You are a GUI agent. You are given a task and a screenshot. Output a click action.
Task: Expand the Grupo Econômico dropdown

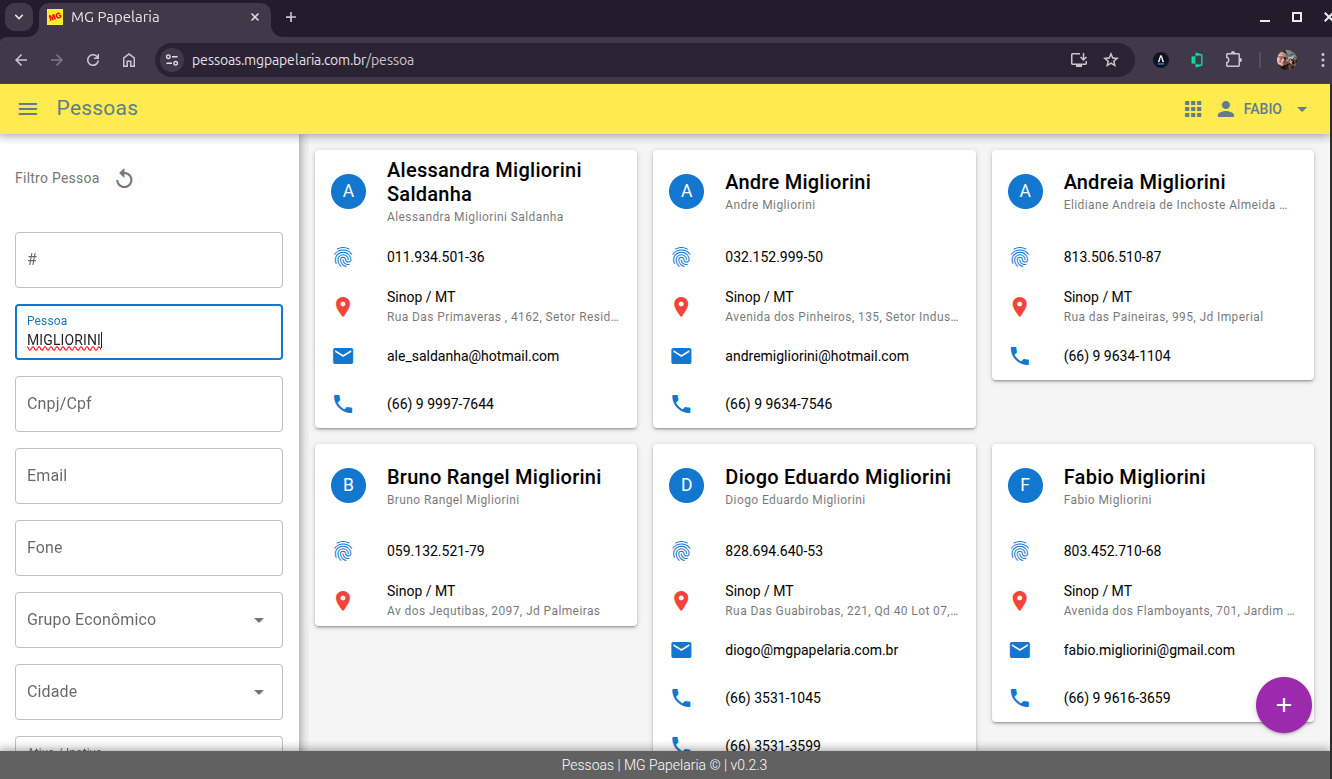(259, 620)
